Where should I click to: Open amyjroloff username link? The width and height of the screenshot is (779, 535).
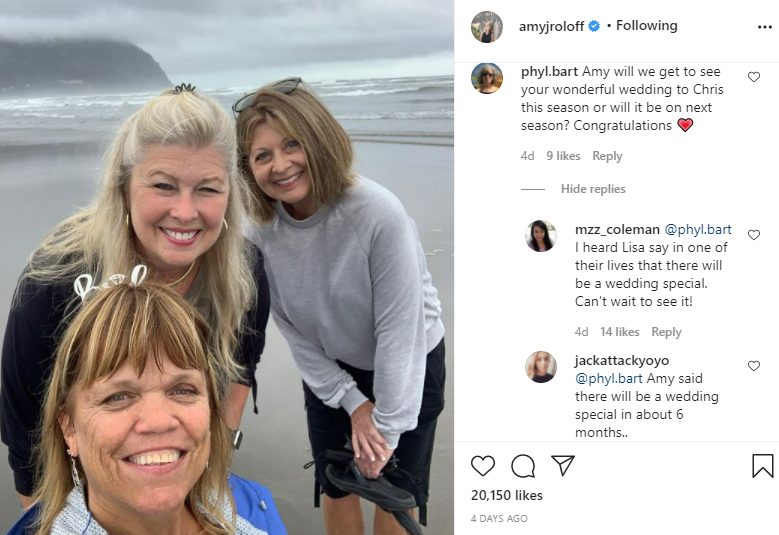[551, 26]
